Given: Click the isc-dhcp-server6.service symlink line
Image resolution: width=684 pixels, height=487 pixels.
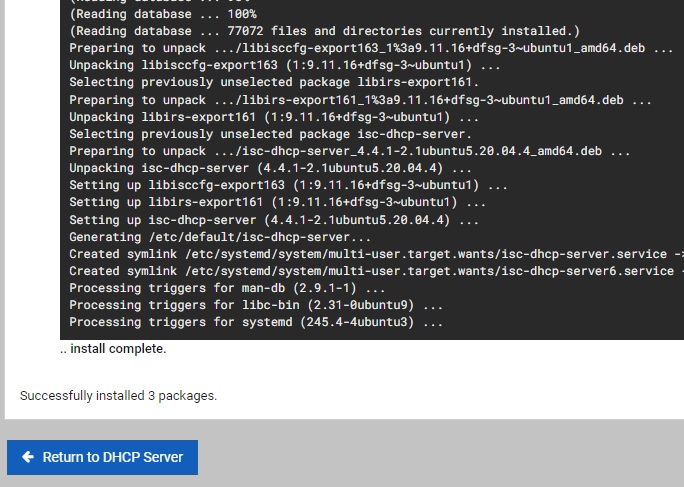Looking at the screenshot, I should [376, 271].
